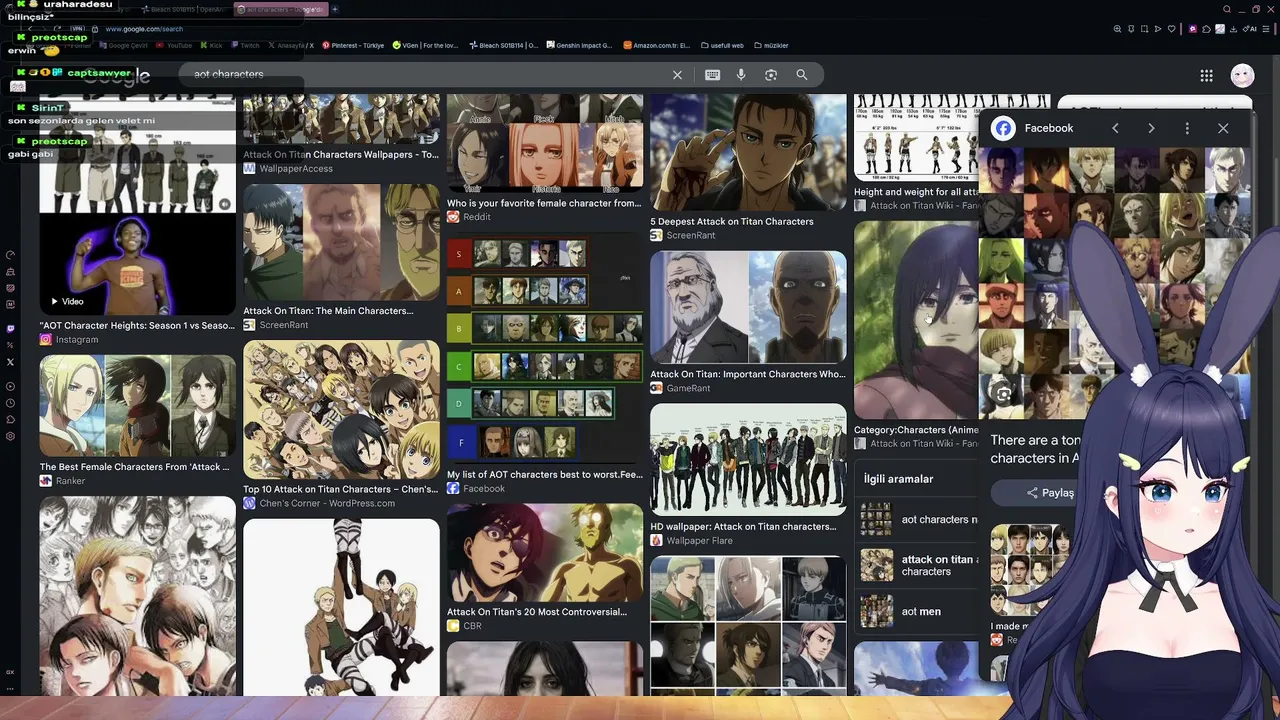Open the usefull web bookmarks folder
The image size is (1280, 720).
click(723, 45)
